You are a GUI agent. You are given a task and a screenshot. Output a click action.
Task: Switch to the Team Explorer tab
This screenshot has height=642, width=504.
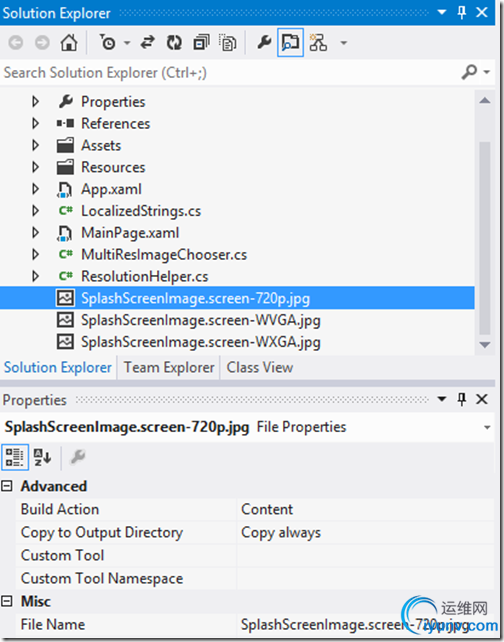(169, 367)
